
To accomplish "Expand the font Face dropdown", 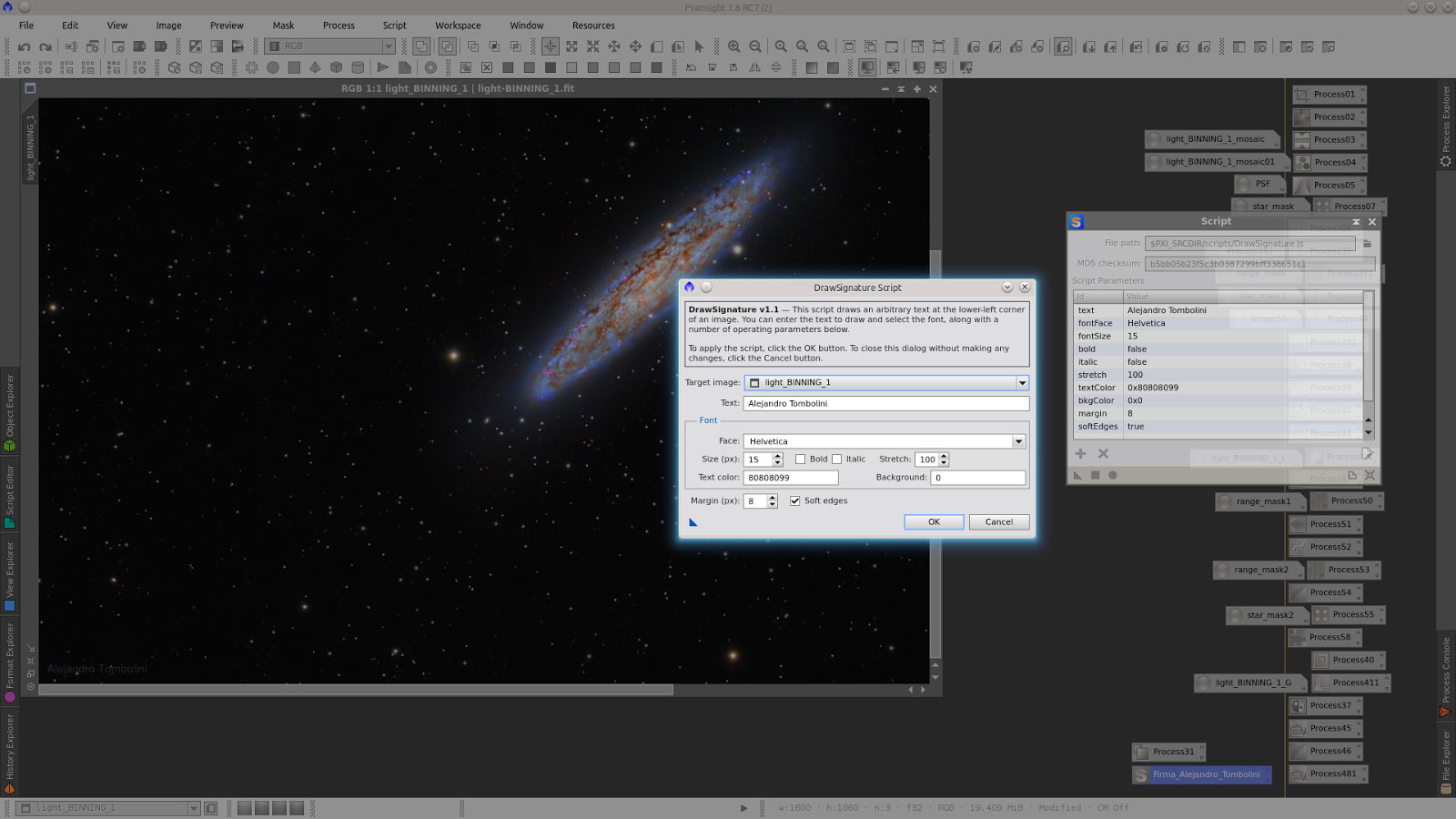I will coord(1018,441).
